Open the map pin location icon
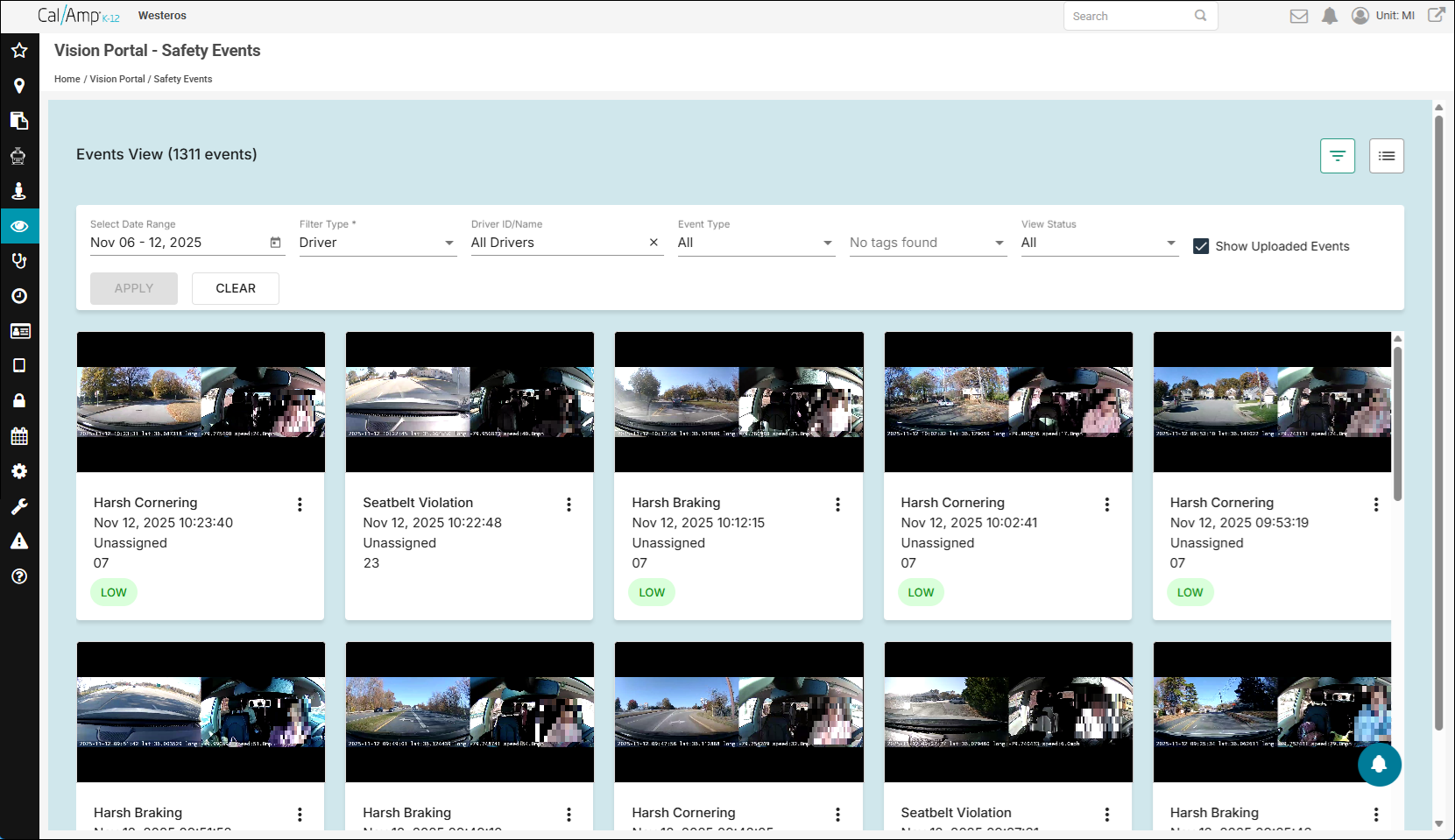1455x840 pixels. (19, 86)
